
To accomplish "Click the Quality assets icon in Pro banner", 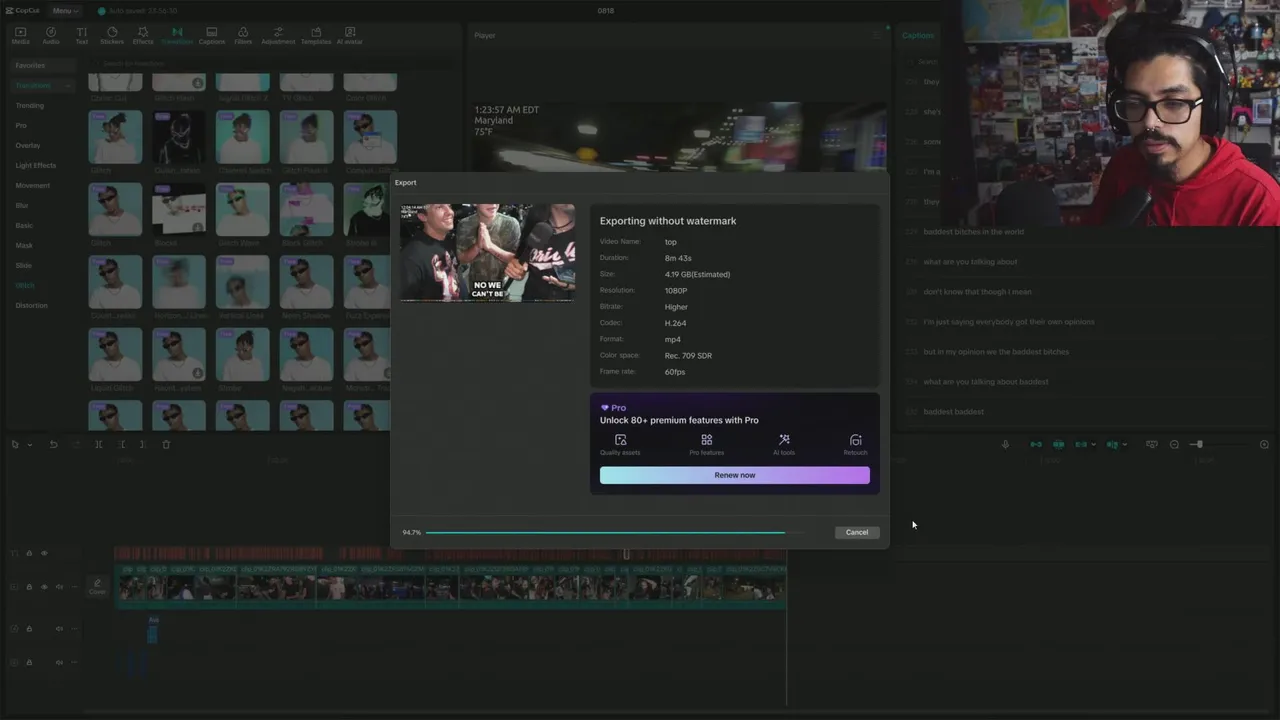I will 620,440.
